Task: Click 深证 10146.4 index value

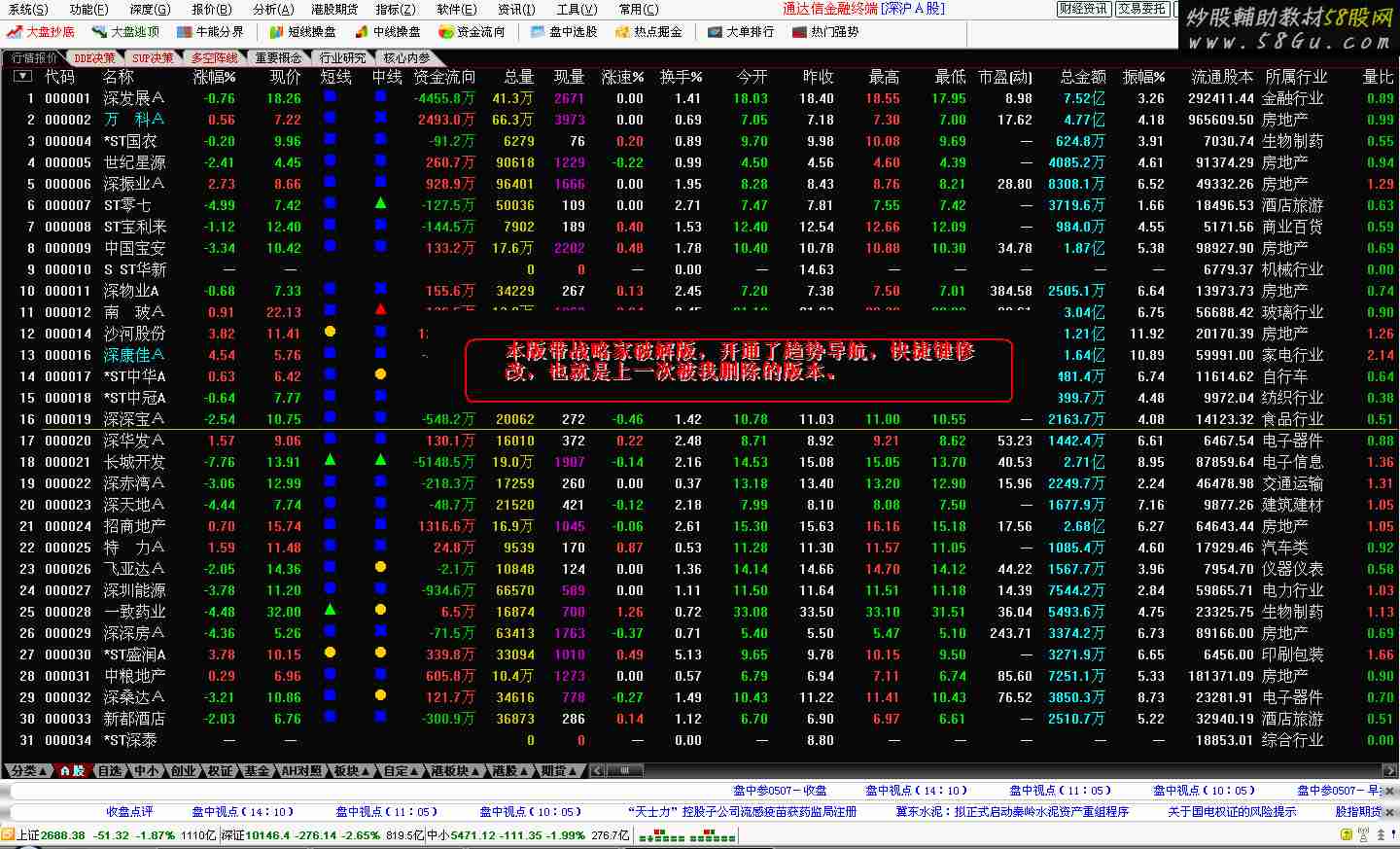Action: [x=266, y=834]
